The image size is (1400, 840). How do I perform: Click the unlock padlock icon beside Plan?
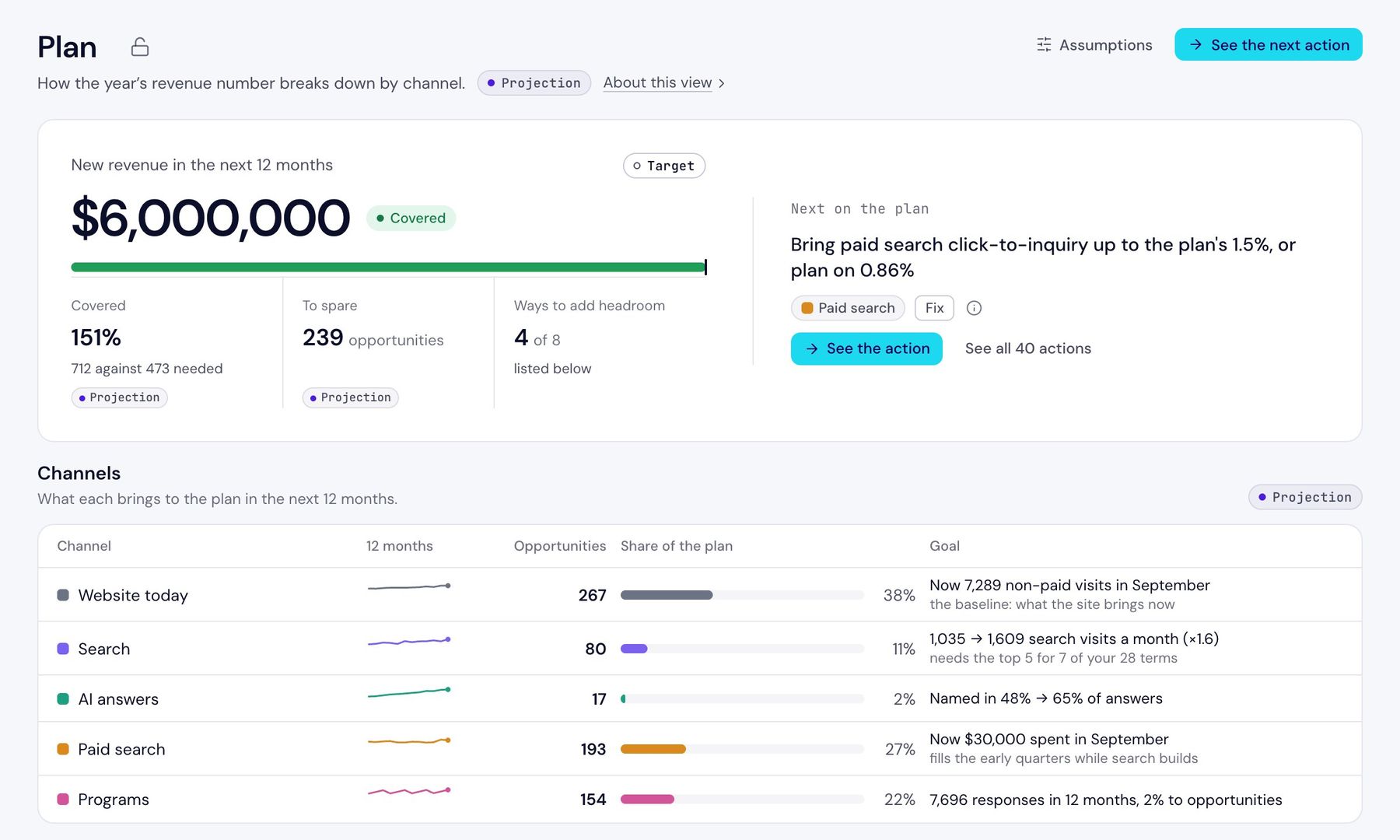point(140,47)
